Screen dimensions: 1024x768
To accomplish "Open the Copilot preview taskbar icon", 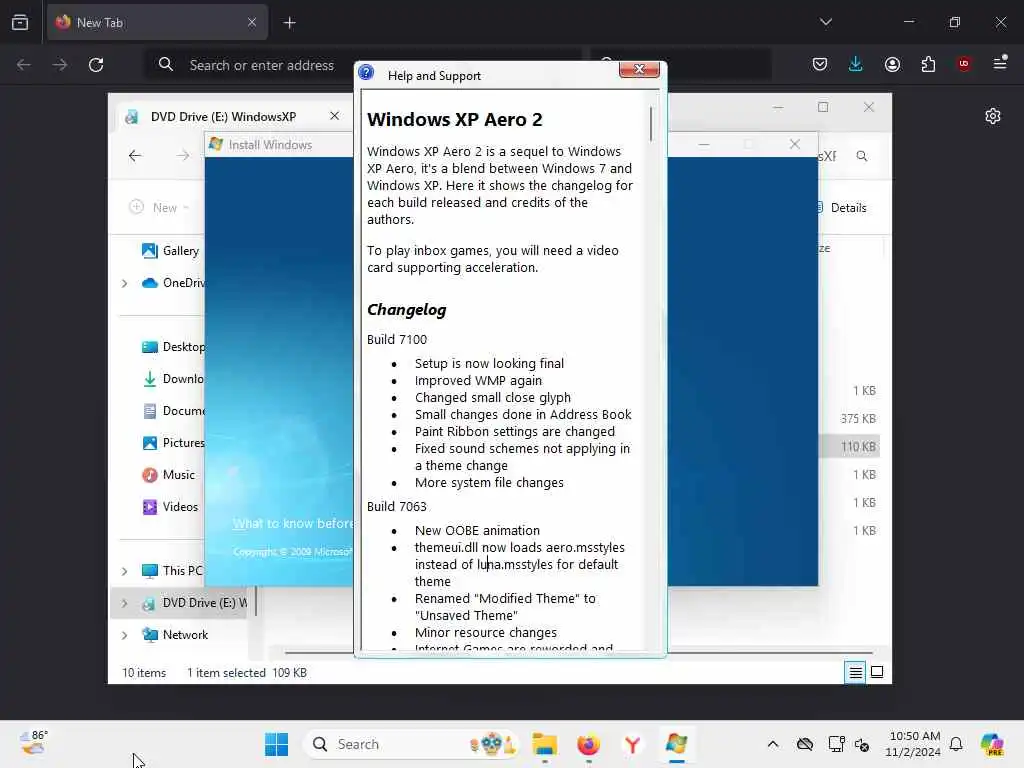I will coord(991,744).
